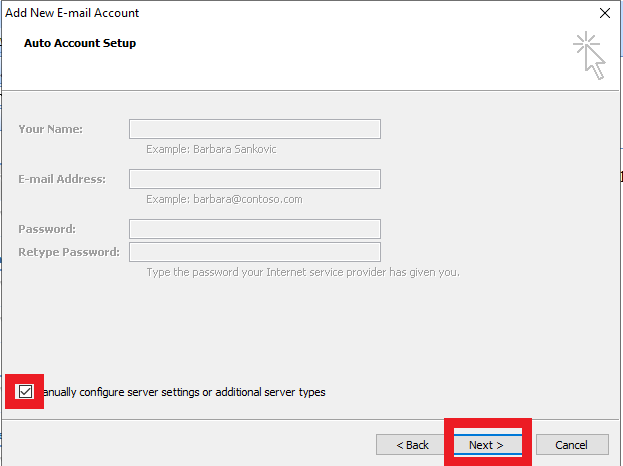Click the Internet service provider password hint
Image resolution: width=623 pixels, height=466 pixels.
tap(302, 272)
